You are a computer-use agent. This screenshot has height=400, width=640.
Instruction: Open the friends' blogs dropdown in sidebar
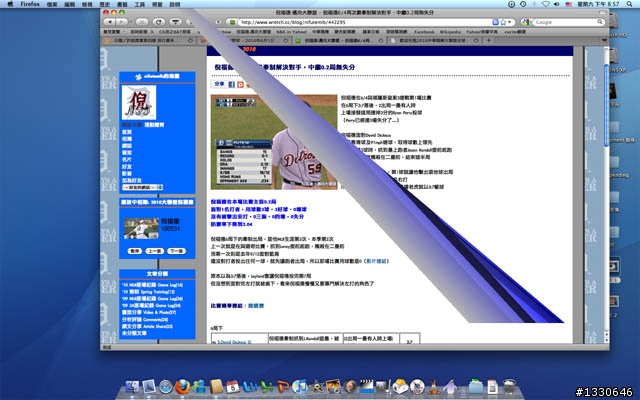tap(142, 187)
